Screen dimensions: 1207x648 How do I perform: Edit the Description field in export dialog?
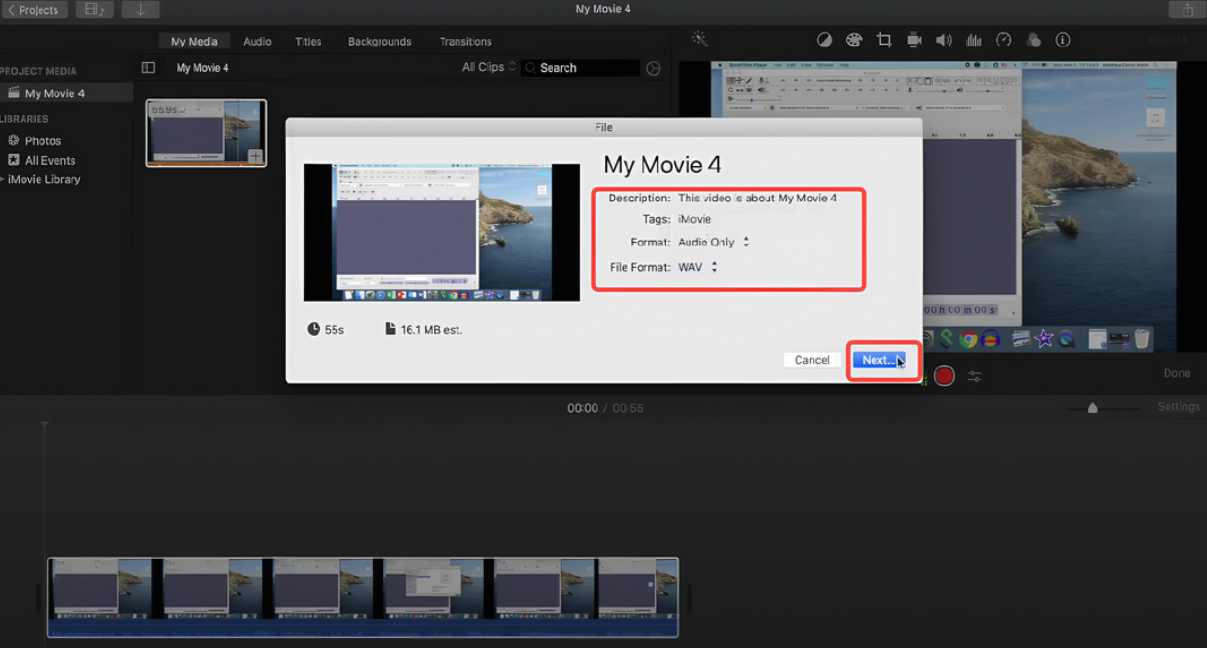point(757,198)
